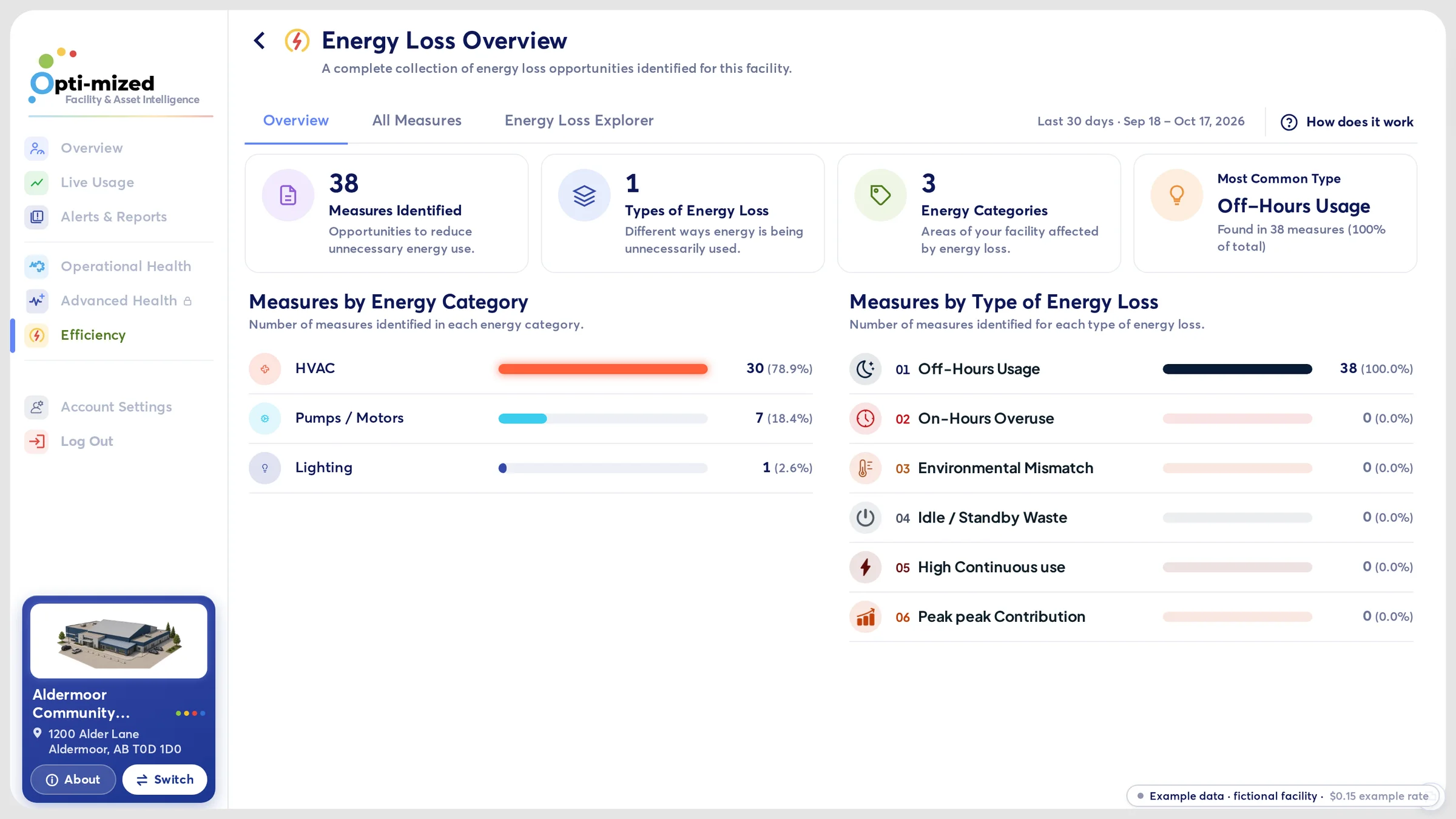1456x819 pixels.
Task: Click the Efficiency lightning icon in sidebar
Action: point(37,335)
